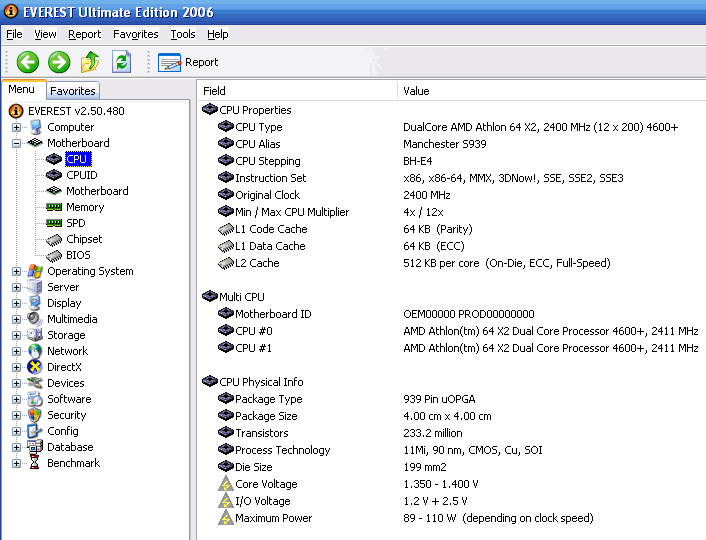Select the CPU Alias row
The height and width of the screenshot is (540, 706).
pos(451,144)
